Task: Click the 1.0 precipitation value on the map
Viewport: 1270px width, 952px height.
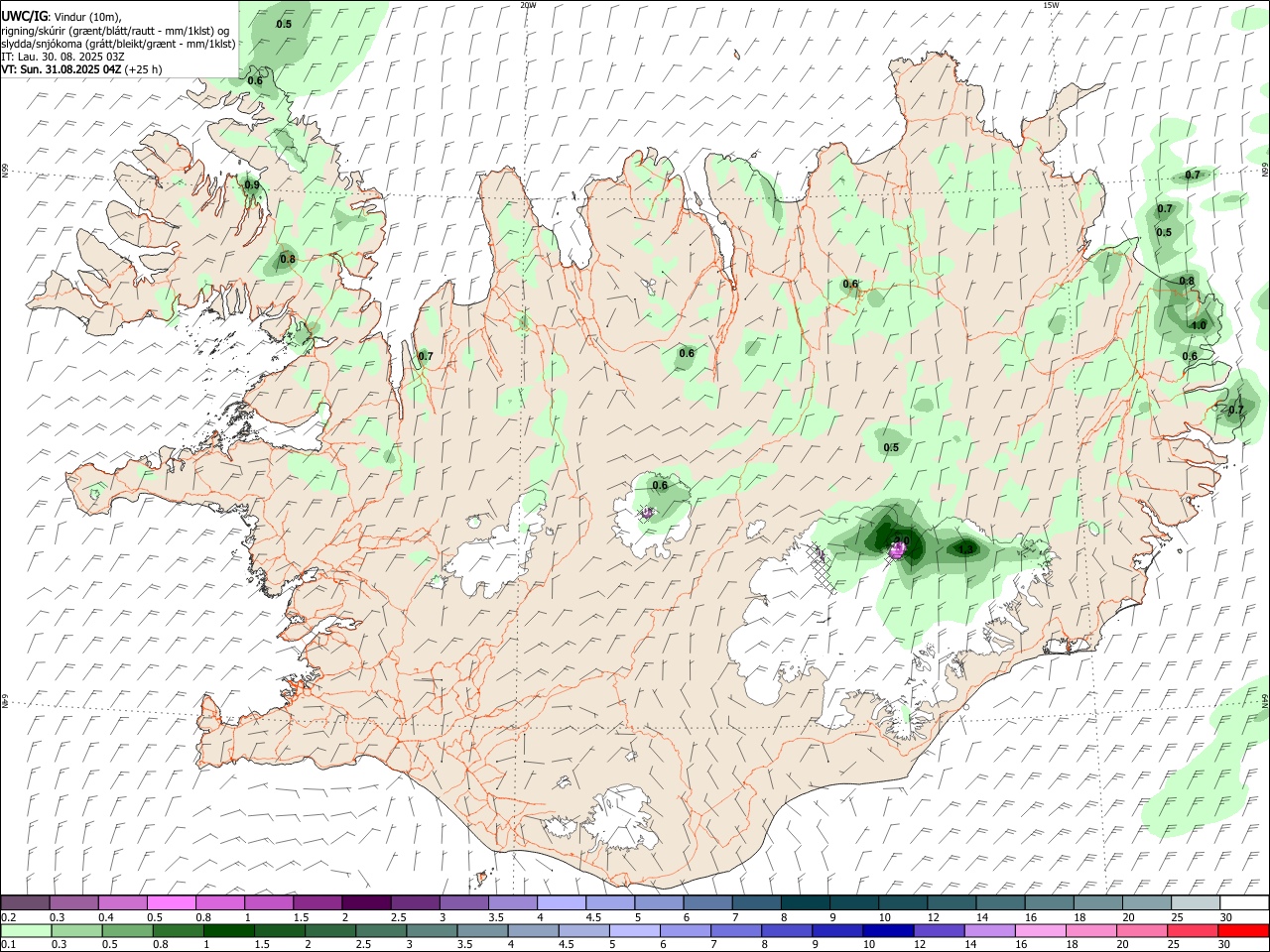Action: point(1198,324)
